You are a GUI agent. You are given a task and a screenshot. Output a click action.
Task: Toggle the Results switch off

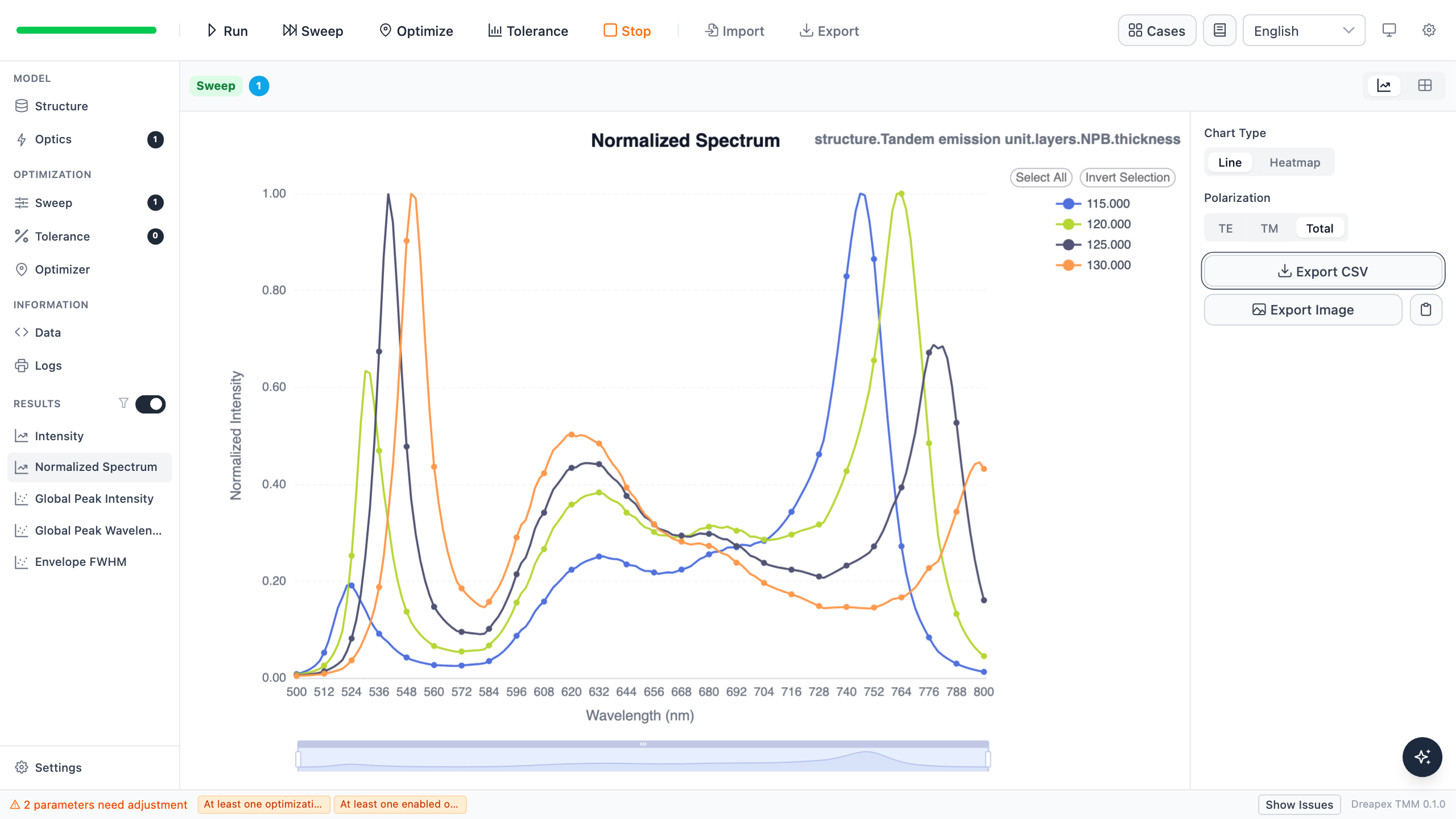(150, 404)
